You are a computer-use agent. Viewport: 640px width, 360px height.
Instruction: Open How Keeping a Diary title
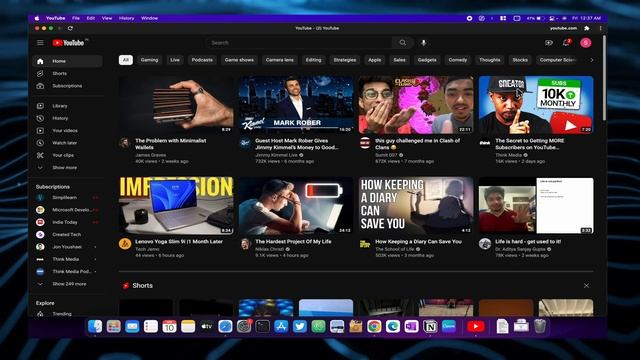(418, 242)
